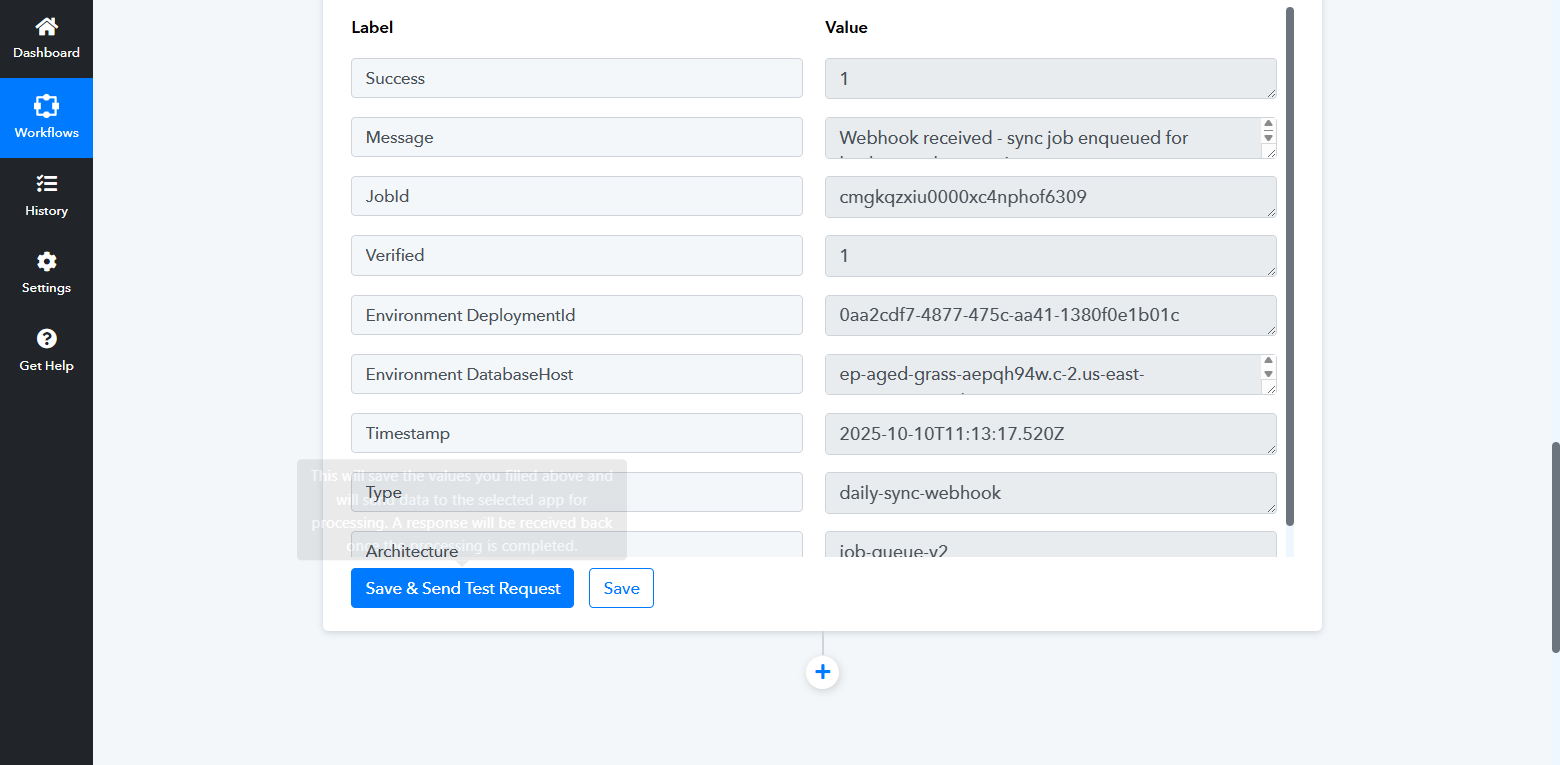Click the Timestamp value field

pyautogui.click(x=1050, y=434)
